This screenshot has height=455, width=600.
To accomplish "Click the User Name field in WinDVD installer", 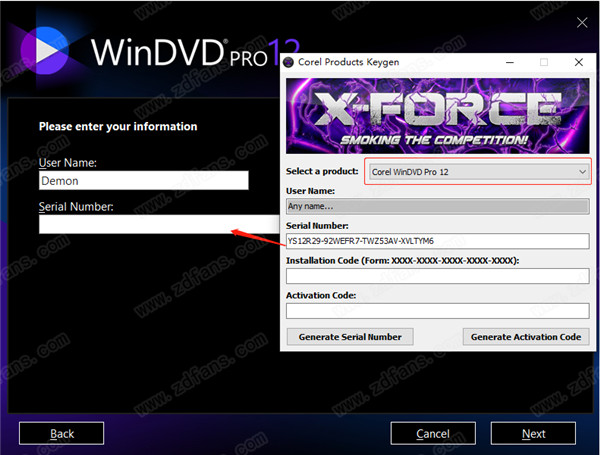I will coord(143,180).
